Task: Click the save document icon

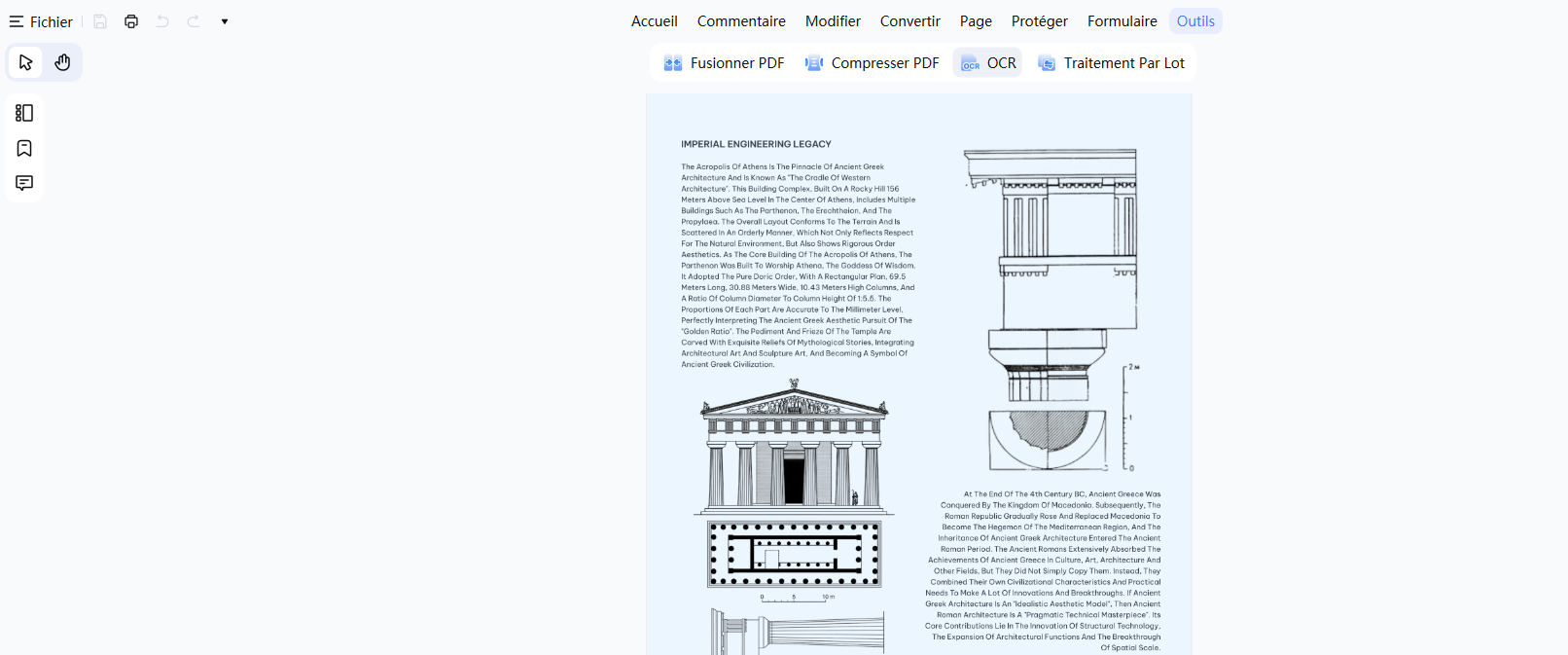Action: (x=100, y=21)
